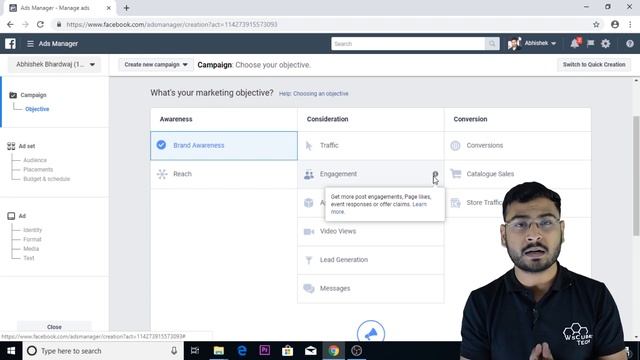
Task: Bookmark page with the star icon
Action: click(x=596, y=24)
